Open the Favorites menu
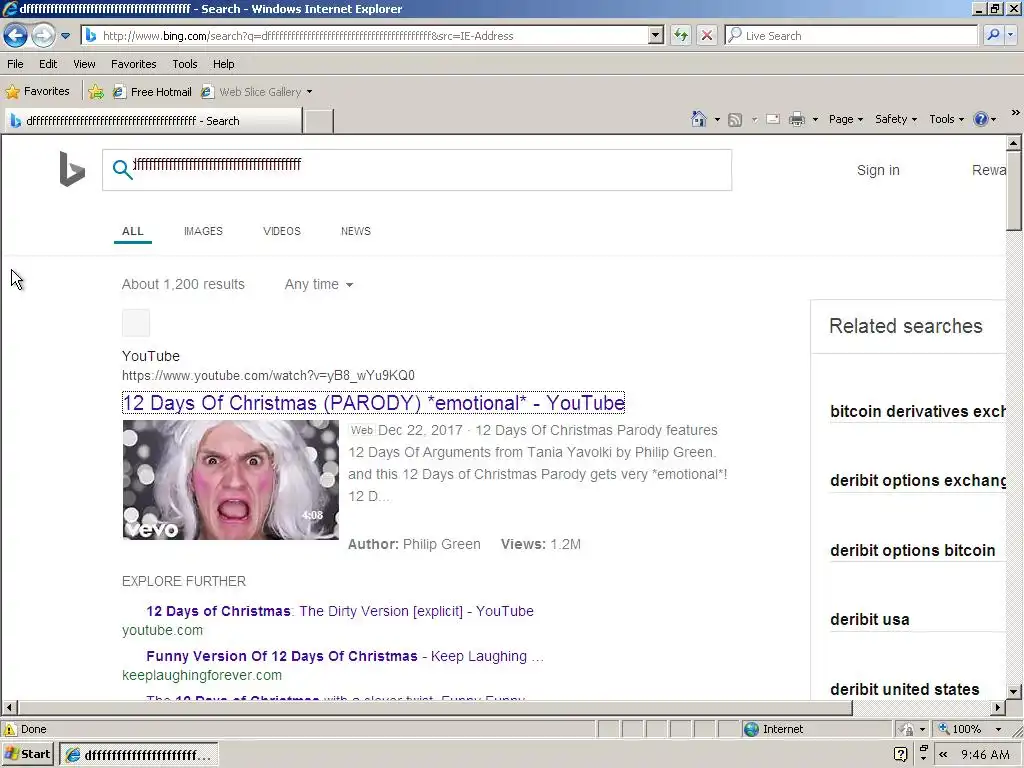The height and width of the screenshot is (768, 1024). (133, 64)
